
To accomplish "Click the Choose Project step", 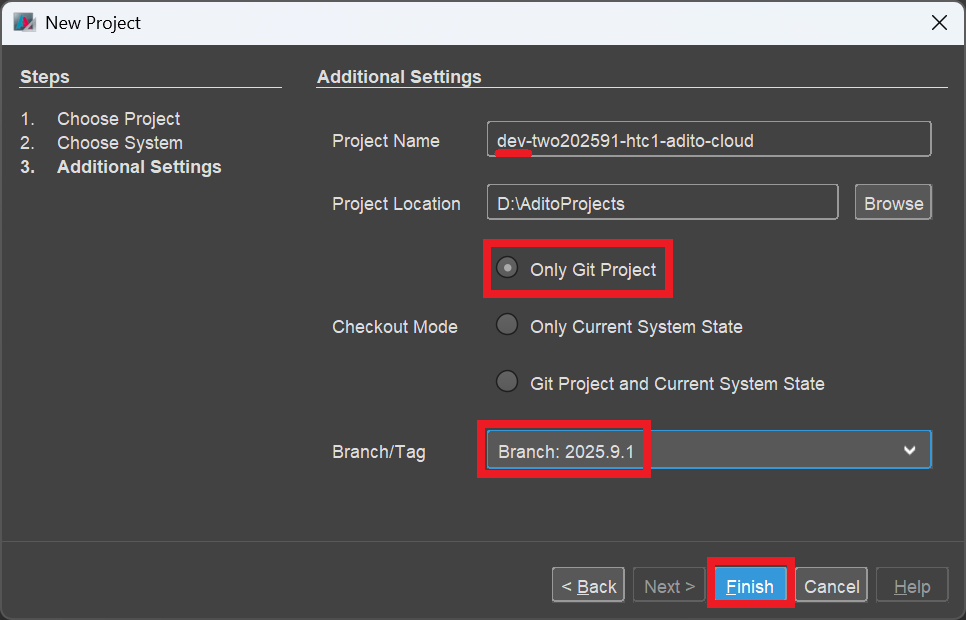I will tap(118, 118).
